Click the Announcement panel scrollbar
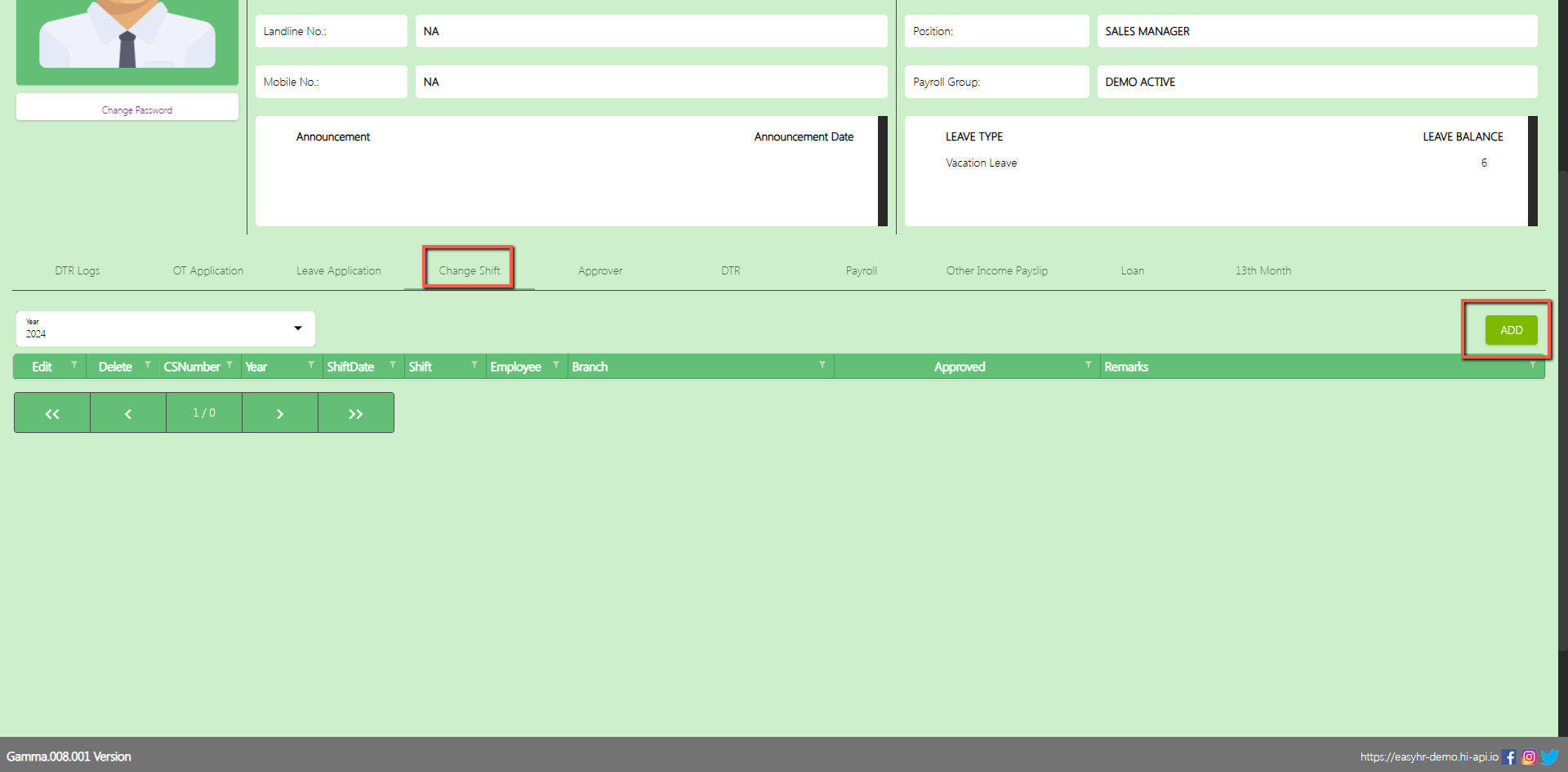The height and width of the screenshot is (772, 1568). tap(883, 171)
